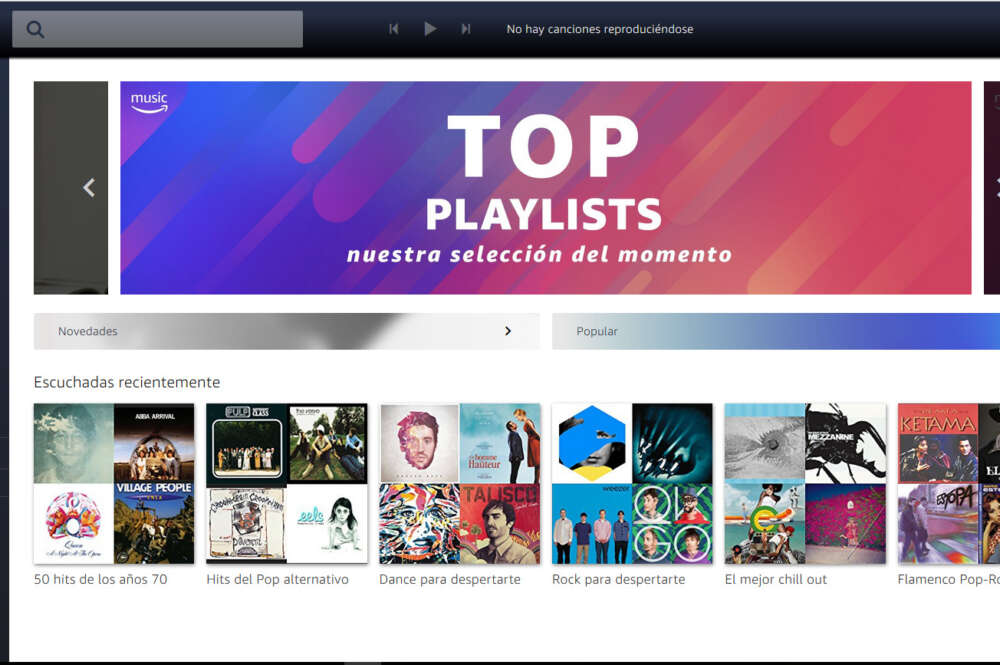
Task: Focus the search input field
Action: 158,29
